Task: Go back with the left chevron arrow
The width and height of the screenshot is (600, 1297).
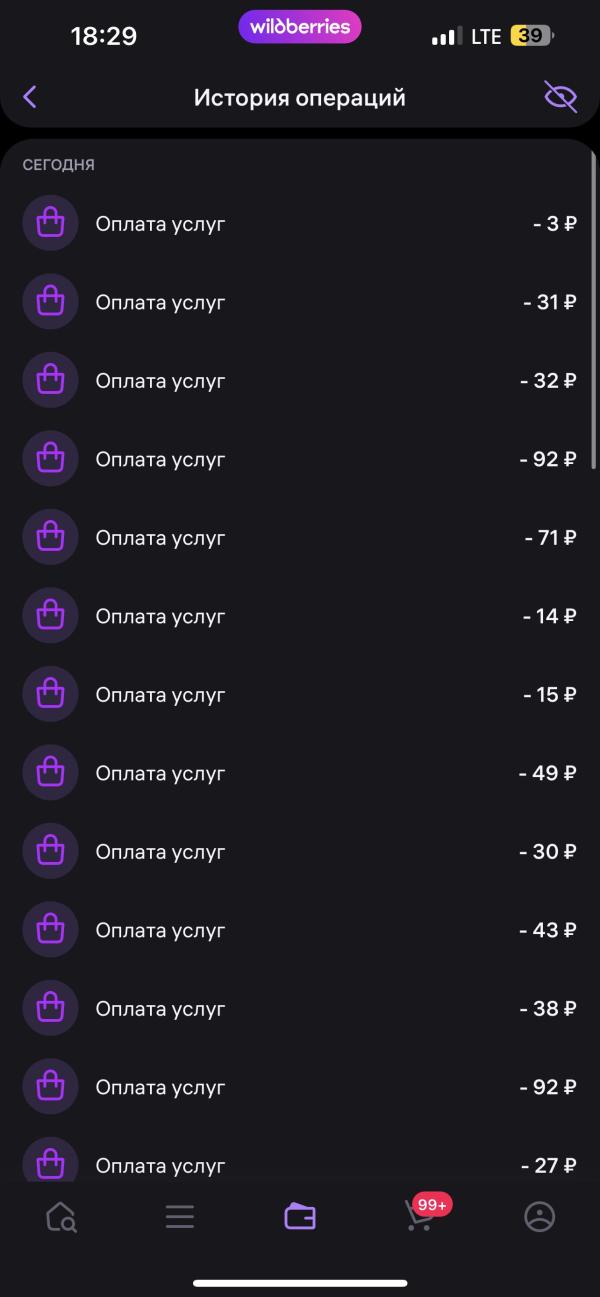Action: point(30,97)
